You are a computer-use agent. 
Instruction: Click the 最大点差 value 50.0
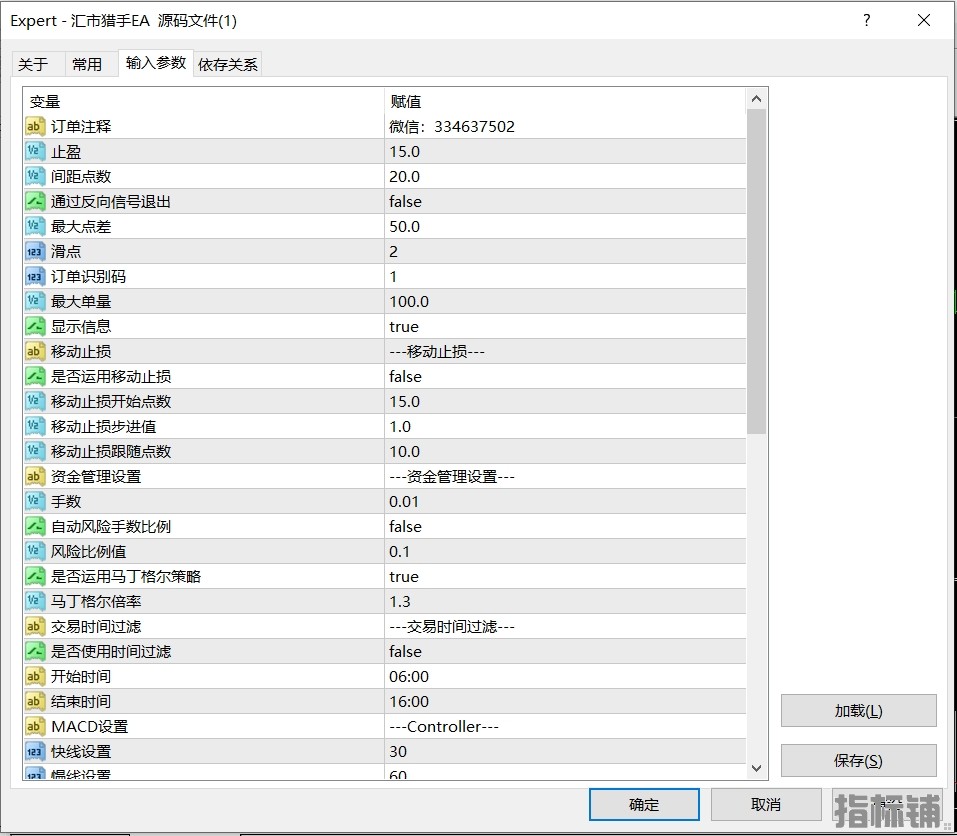point(405,226)
